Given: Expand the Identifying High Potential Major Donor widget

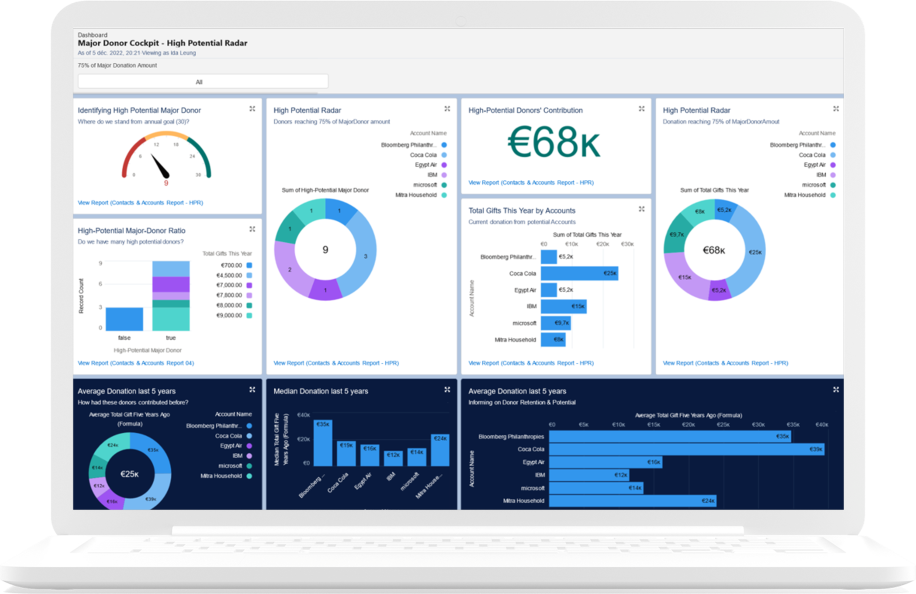Looking at the screenshot, I should 252,109.
